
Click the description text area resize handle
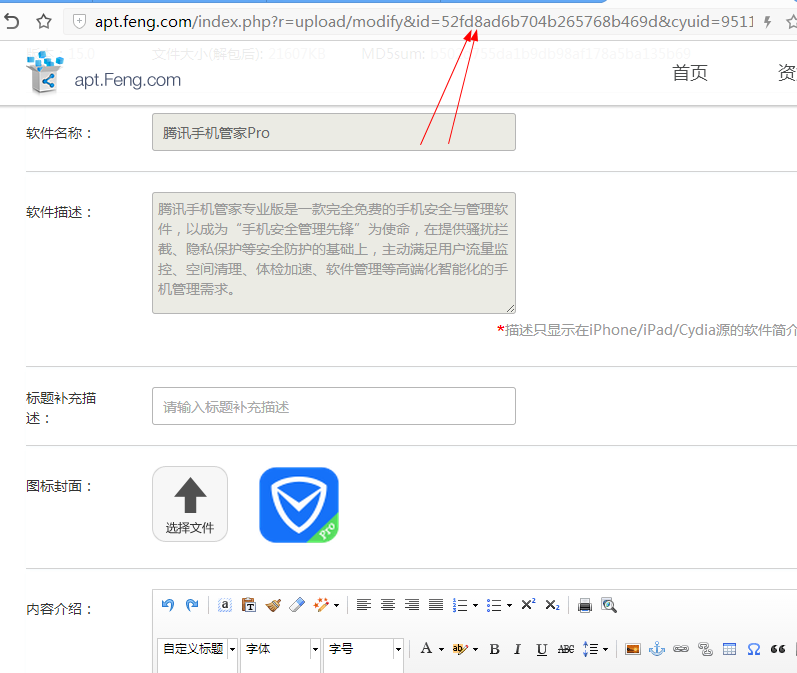click(x=510, y=308)
